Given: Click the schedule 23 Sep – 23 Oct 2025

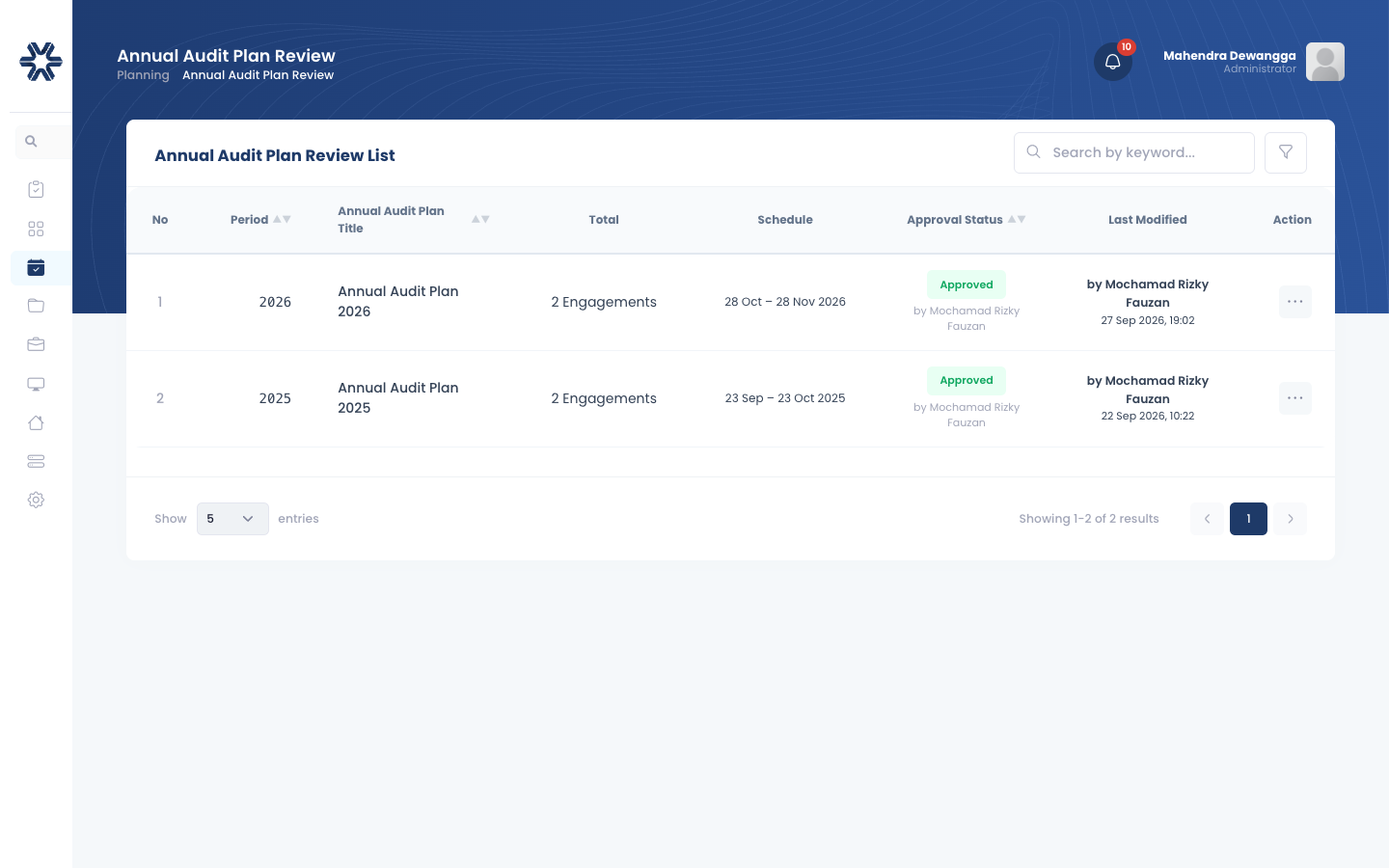Looking at the screenshot, I should (785, 398).
